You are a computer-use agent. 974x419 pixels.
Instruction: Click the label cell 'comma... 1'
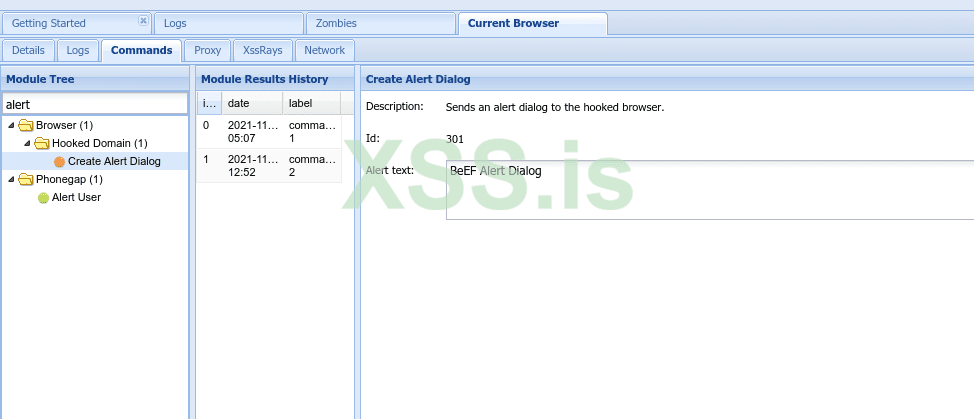tap(312, 132)
